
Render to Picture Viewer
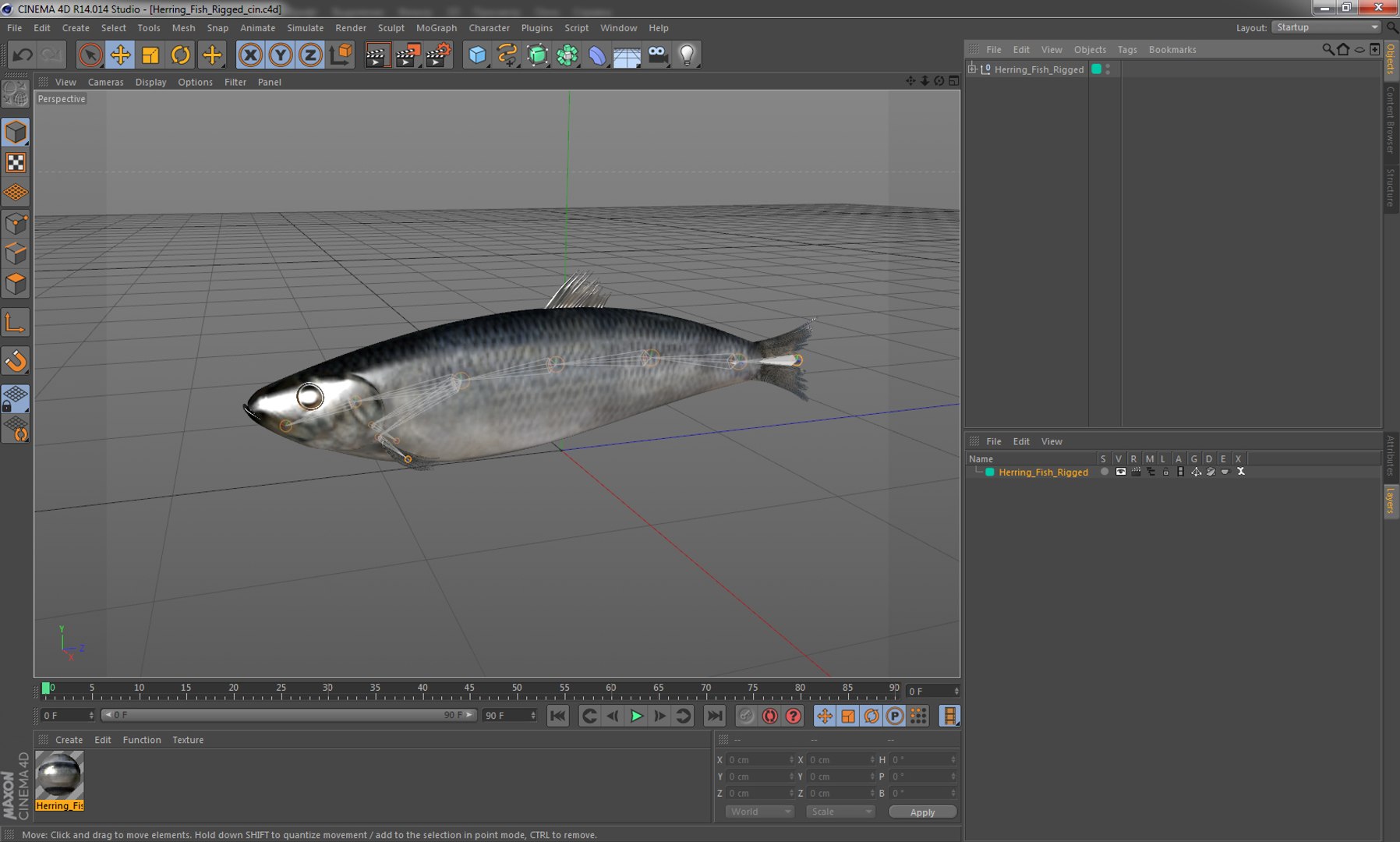408,55
